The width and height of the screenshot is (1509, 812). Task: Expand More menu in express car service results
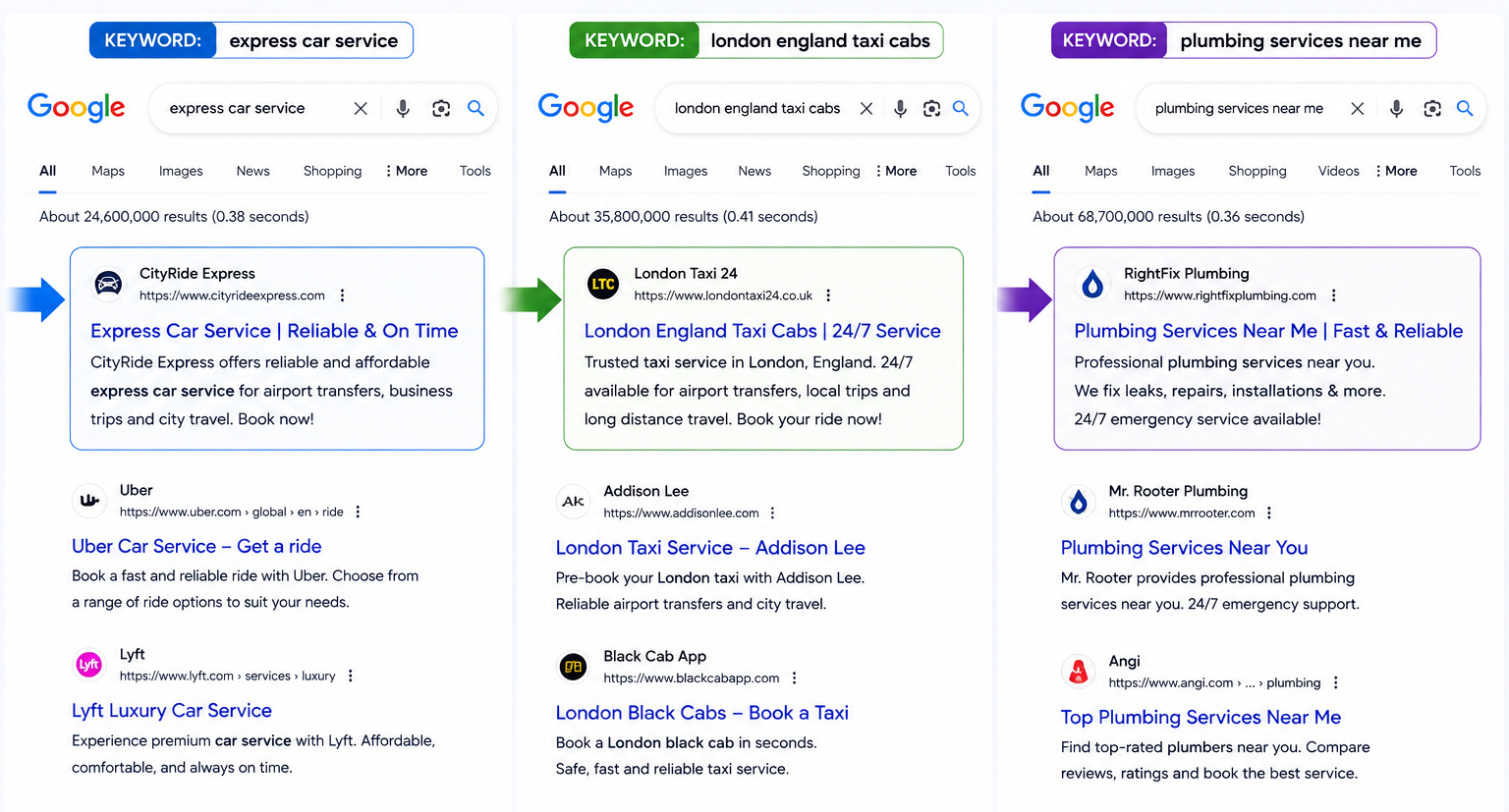(x=407, y=171)
